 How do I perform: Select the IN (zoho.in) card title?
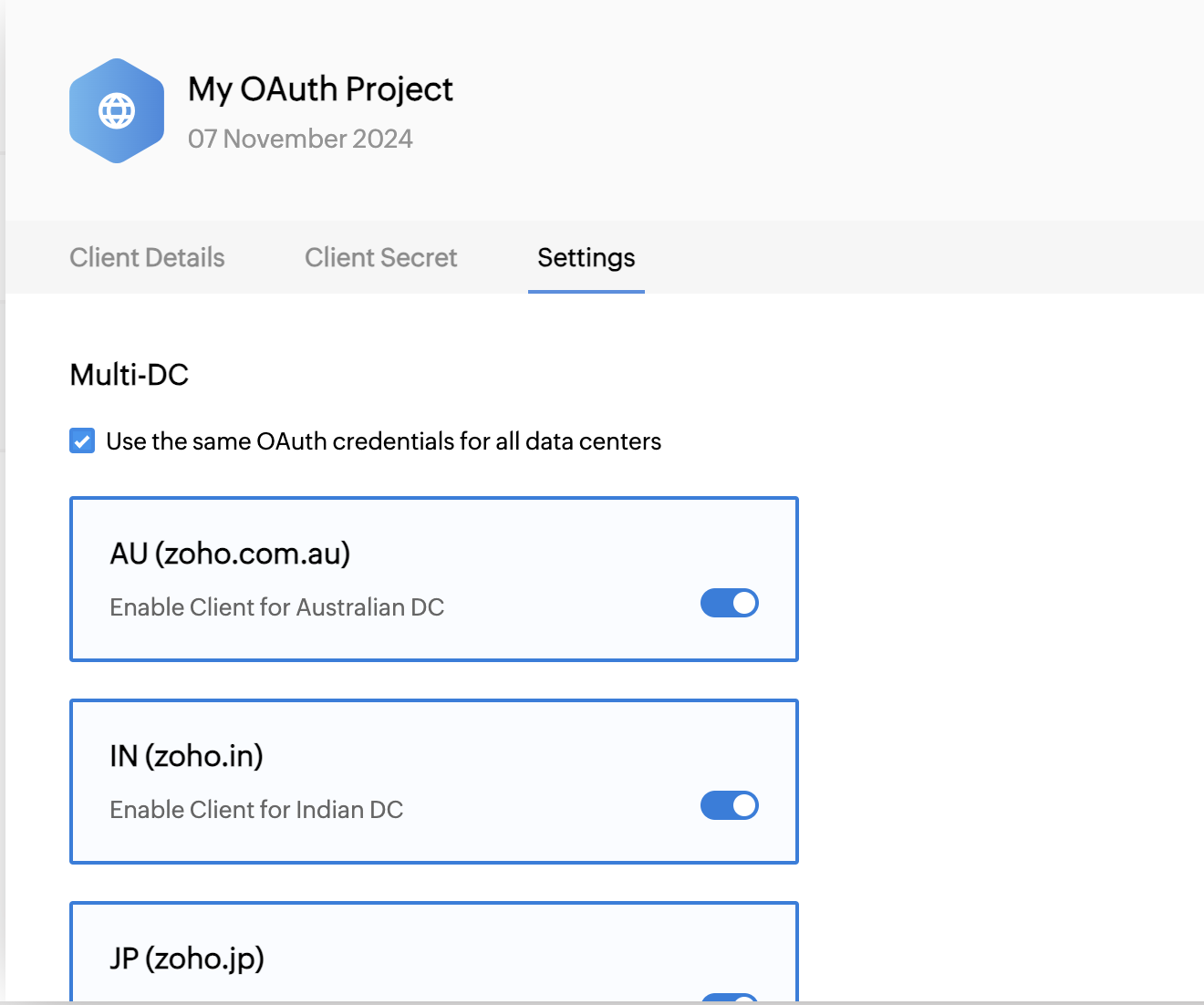[186, 756]
